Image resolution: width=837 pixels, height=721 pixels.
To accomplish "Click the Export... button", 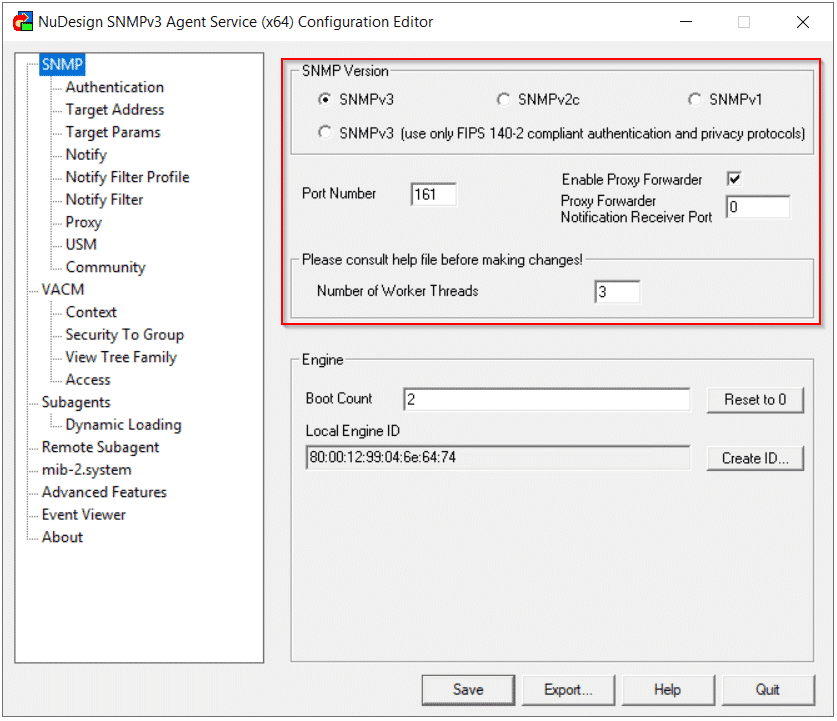I will (568, 690).
